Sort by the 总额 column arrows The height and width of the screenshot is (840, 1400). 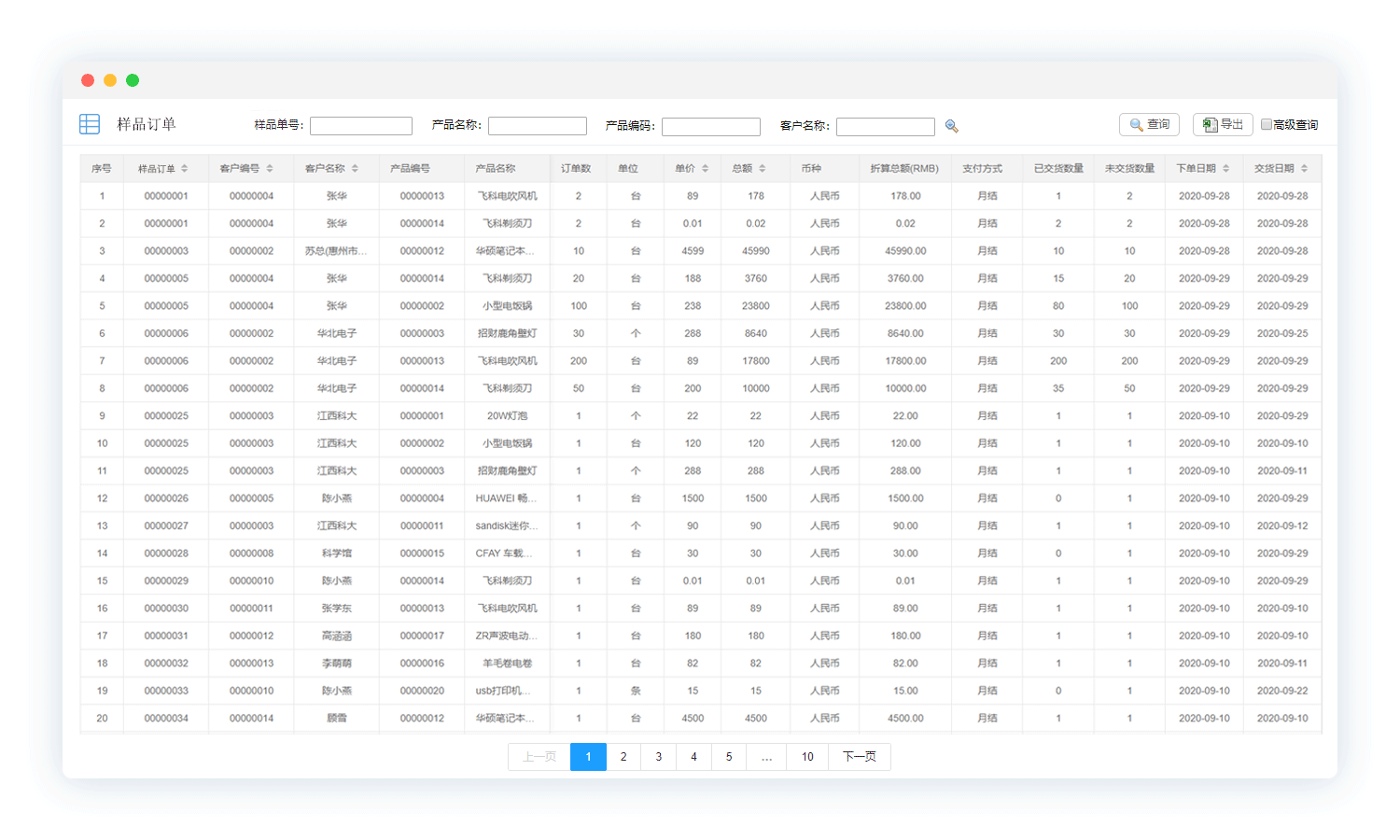(762, 169)
